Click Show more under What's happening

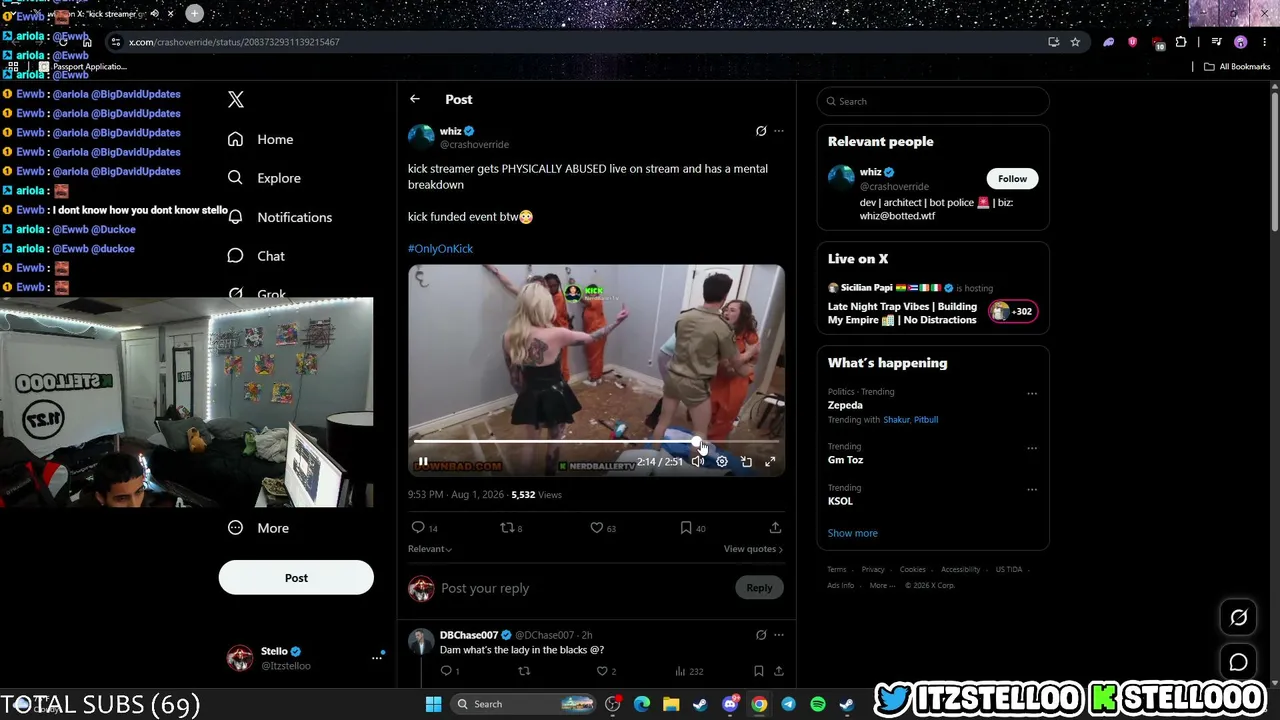pos(853,533)
